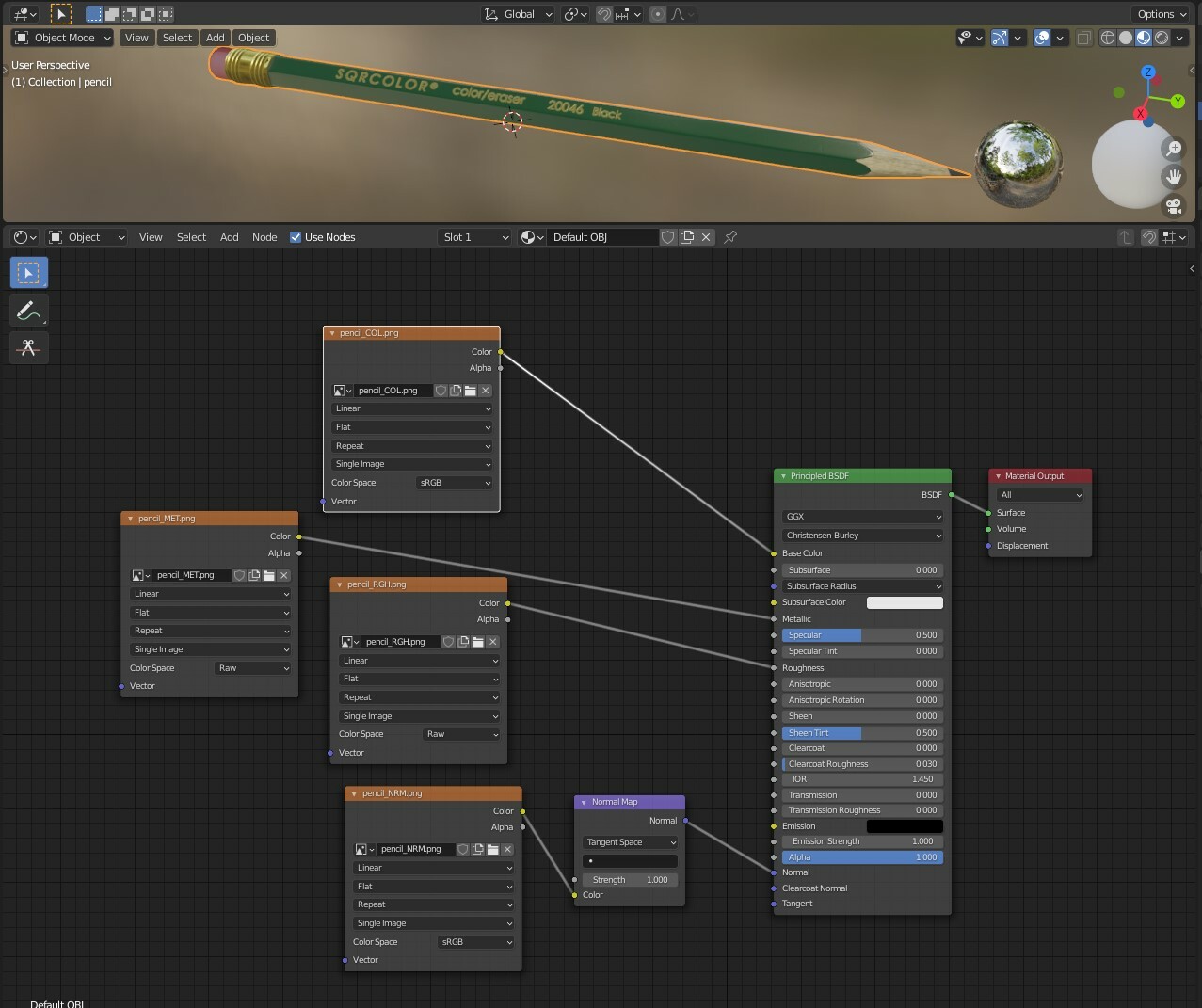Click the Options button in viewport header

(1162, 14)
